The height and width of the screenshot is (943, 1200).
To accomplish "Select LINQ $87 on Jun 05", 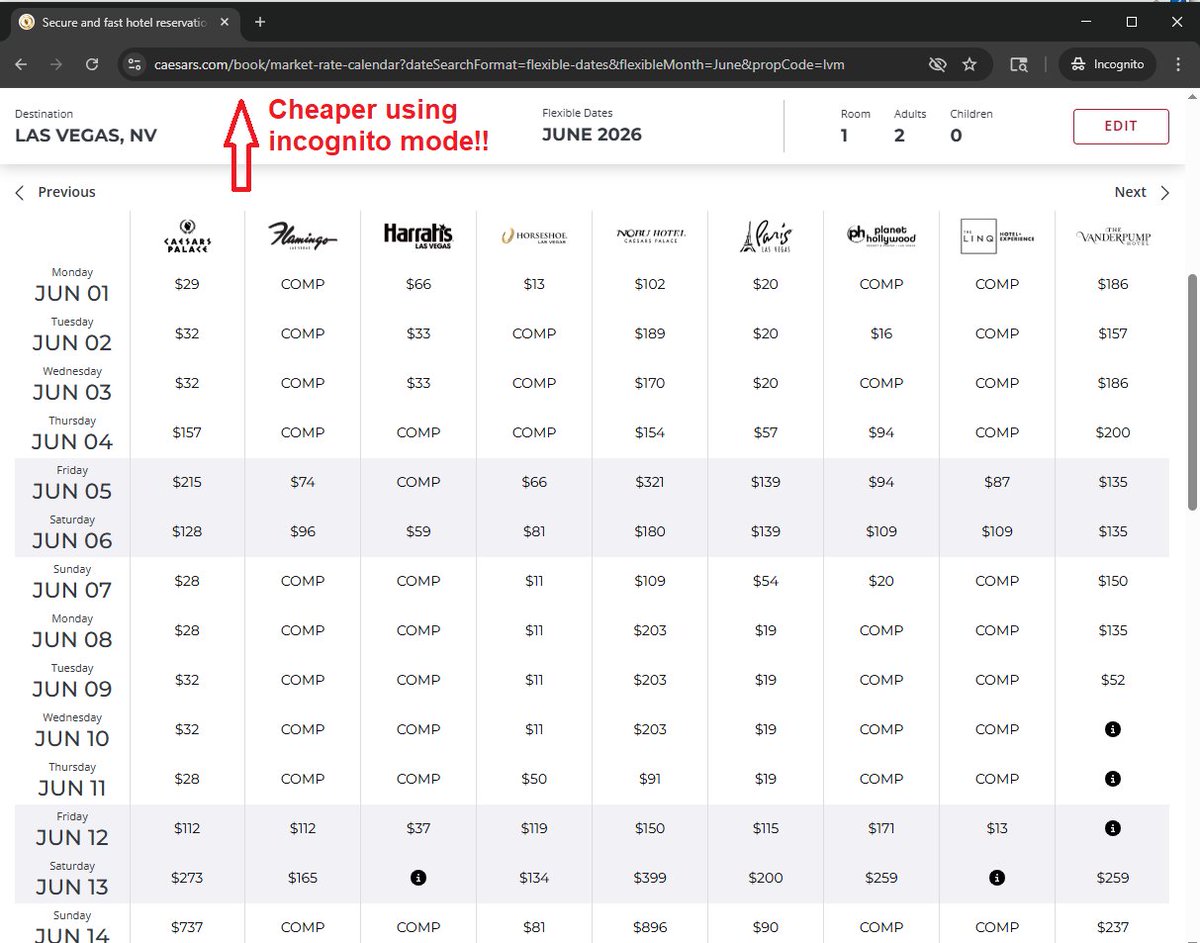I will [997, 482].
